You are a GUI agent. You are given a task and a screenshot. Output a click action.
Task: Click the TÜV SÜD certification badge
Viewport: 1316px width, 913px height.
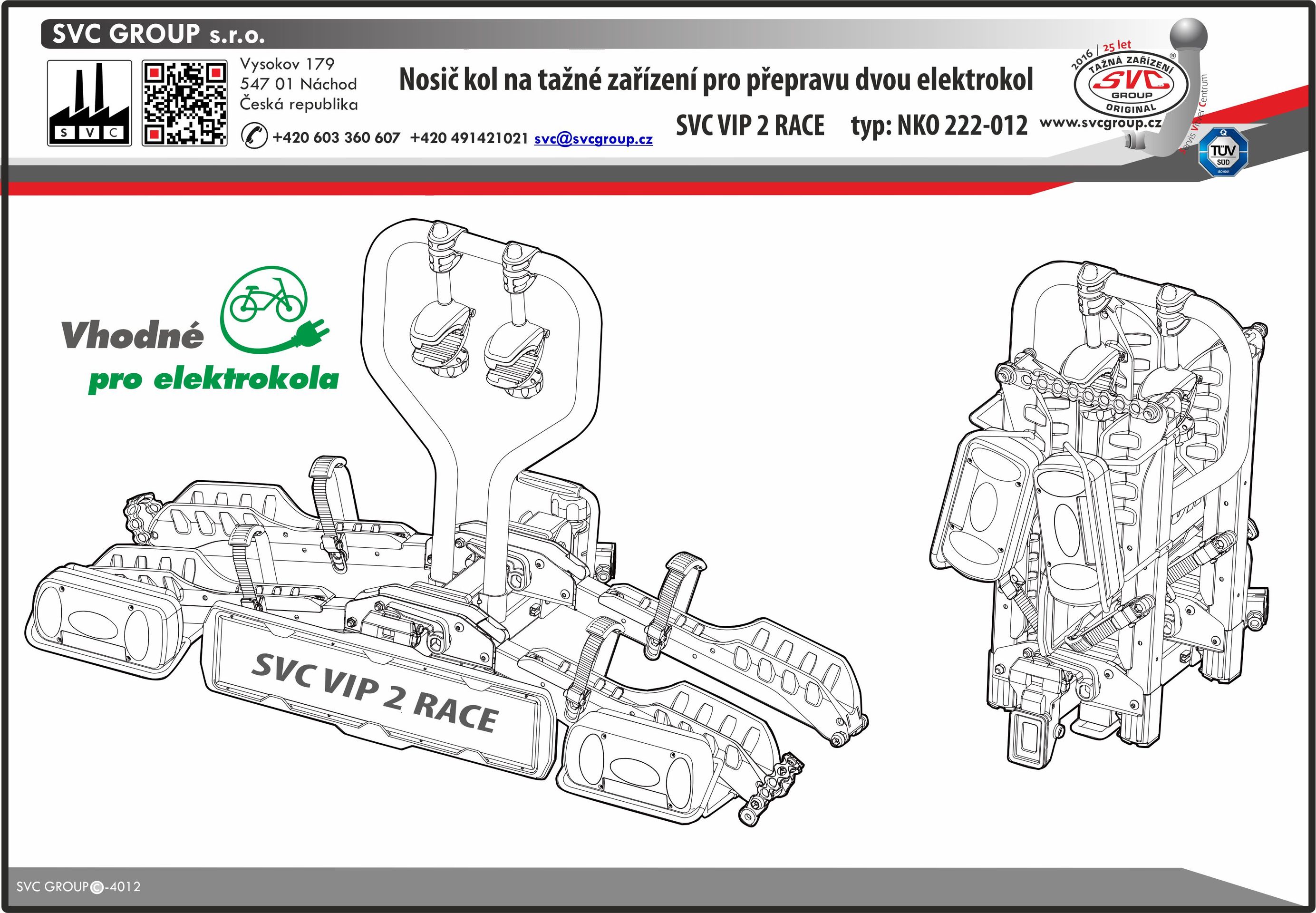(1223, 151)
